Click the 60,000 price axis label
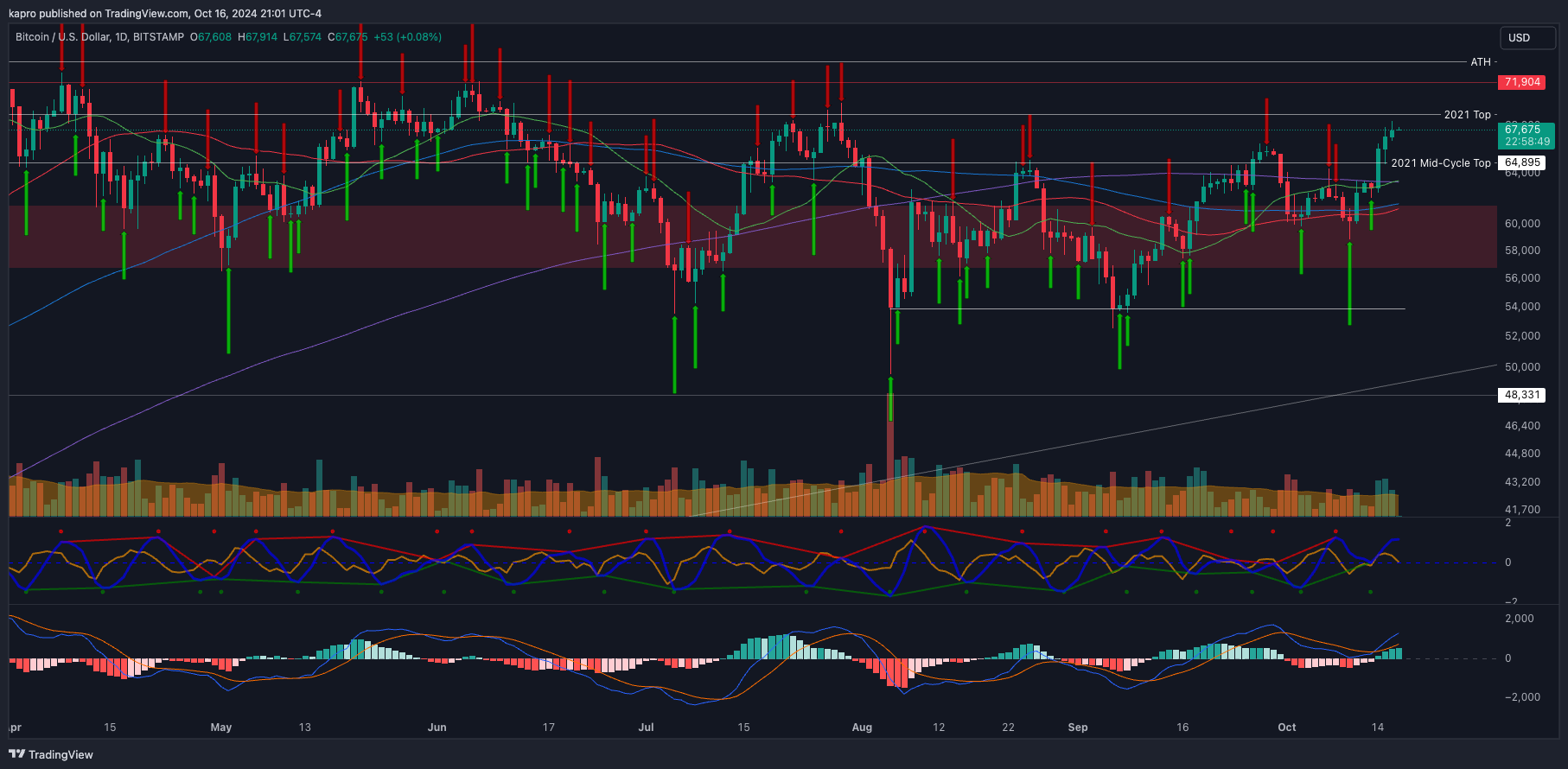Viewport: 1568px width, 769px height. [1522, 224]
